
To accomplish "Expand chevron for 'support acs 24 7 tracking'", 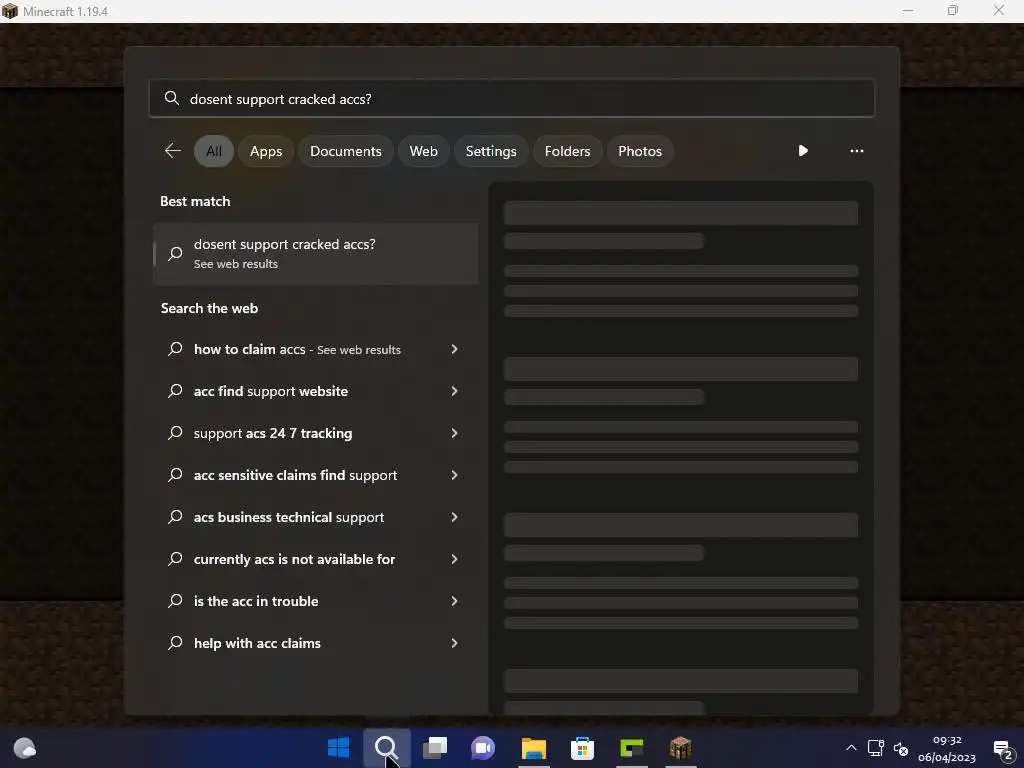I will click(455, 433).
